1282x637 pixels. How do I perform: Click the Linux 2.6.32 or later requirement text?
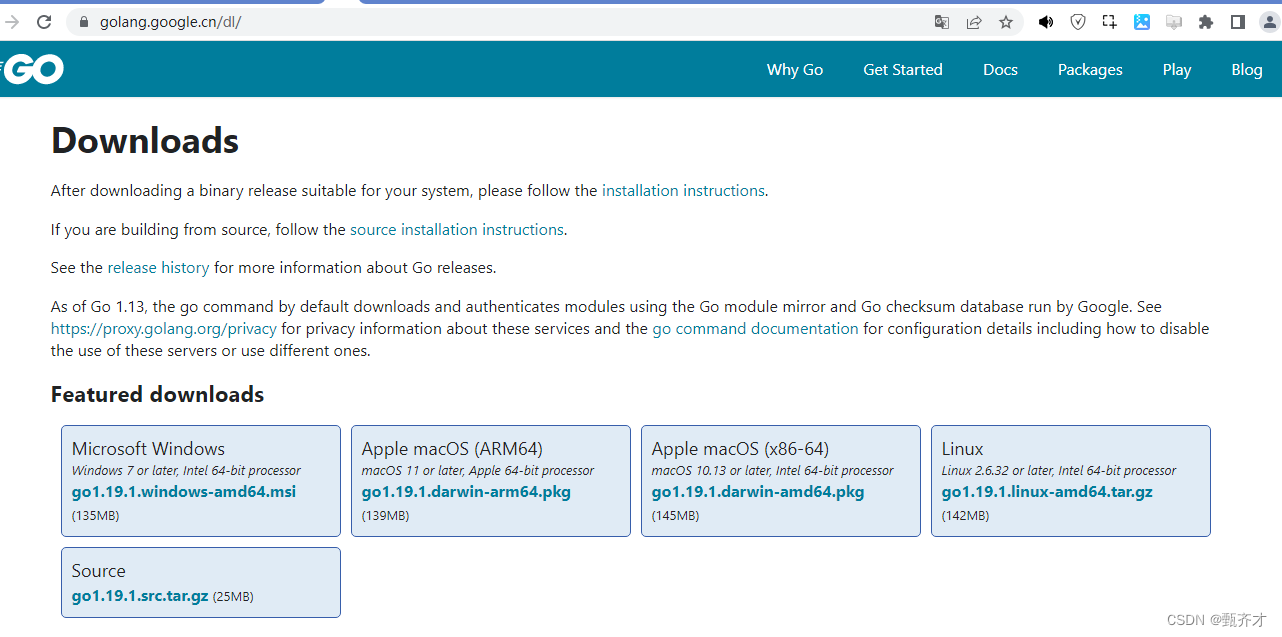coord(1059,470)
